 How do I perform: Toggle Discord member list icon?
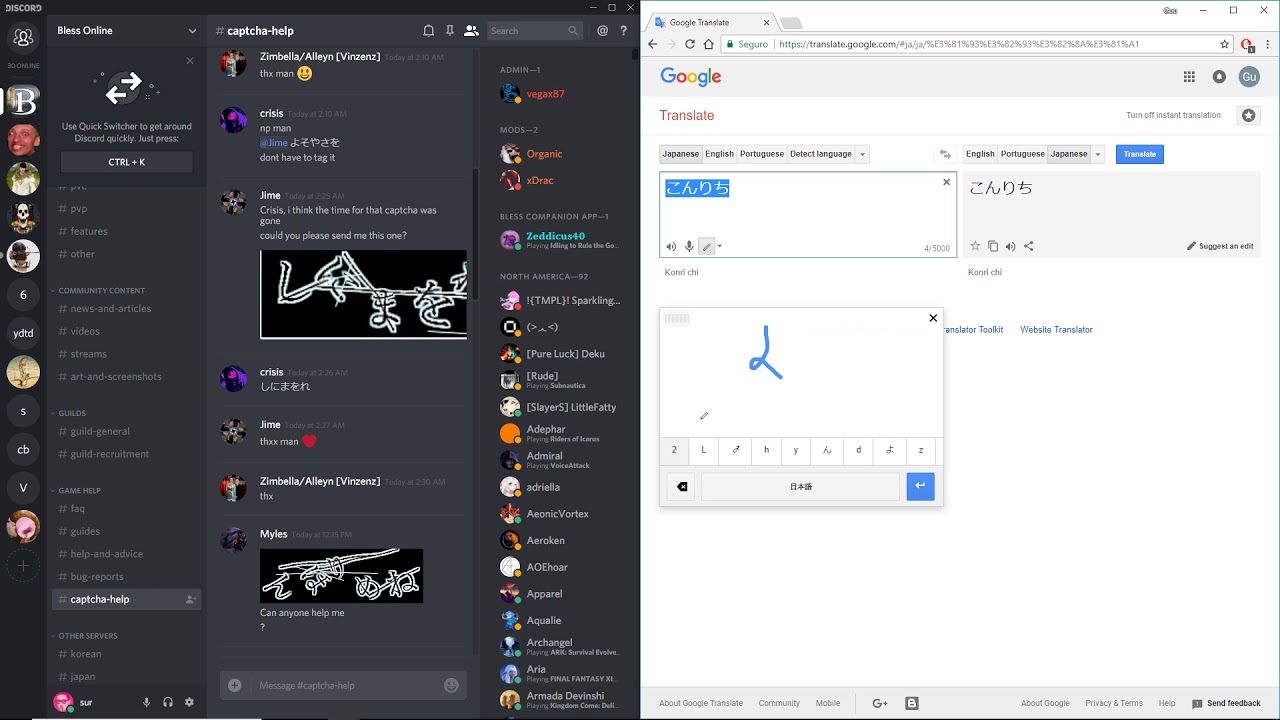(471, 31)
